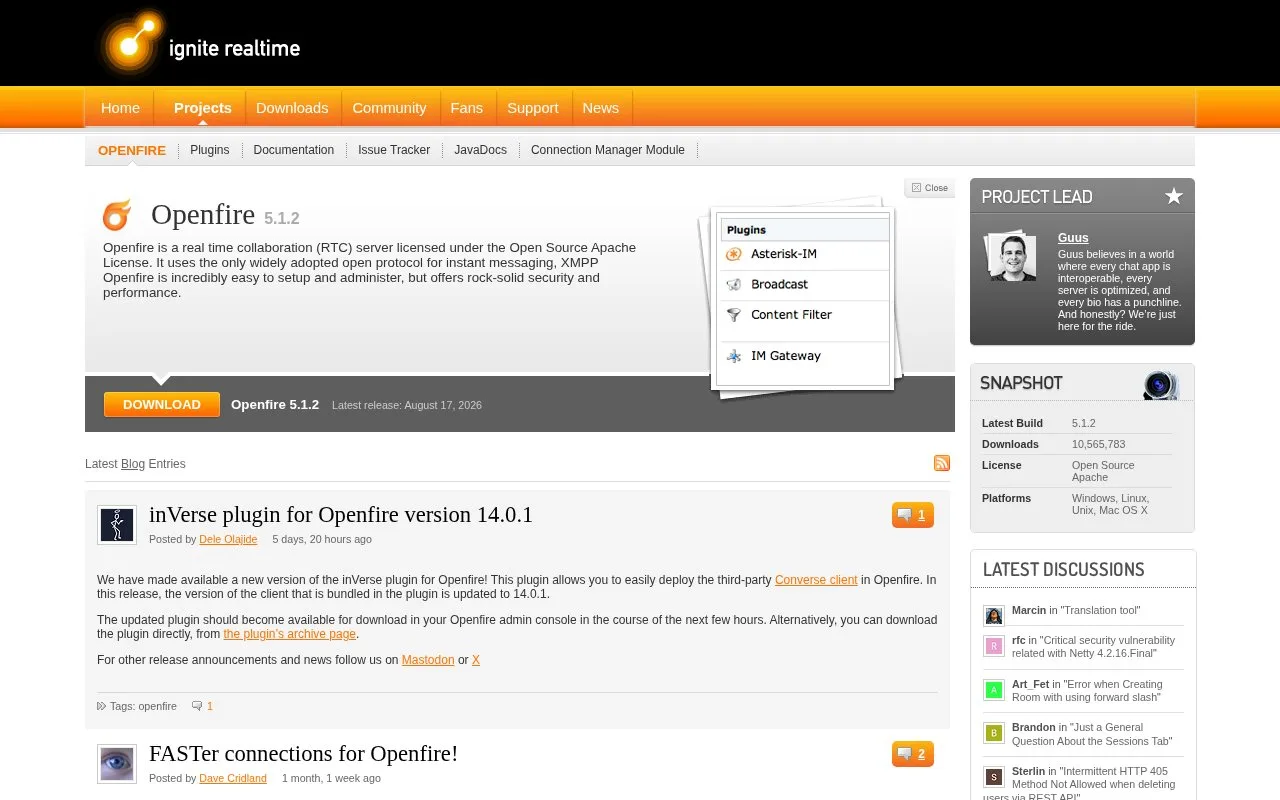
Task: Click the Broadcast plugin icon
Action: 734,285
